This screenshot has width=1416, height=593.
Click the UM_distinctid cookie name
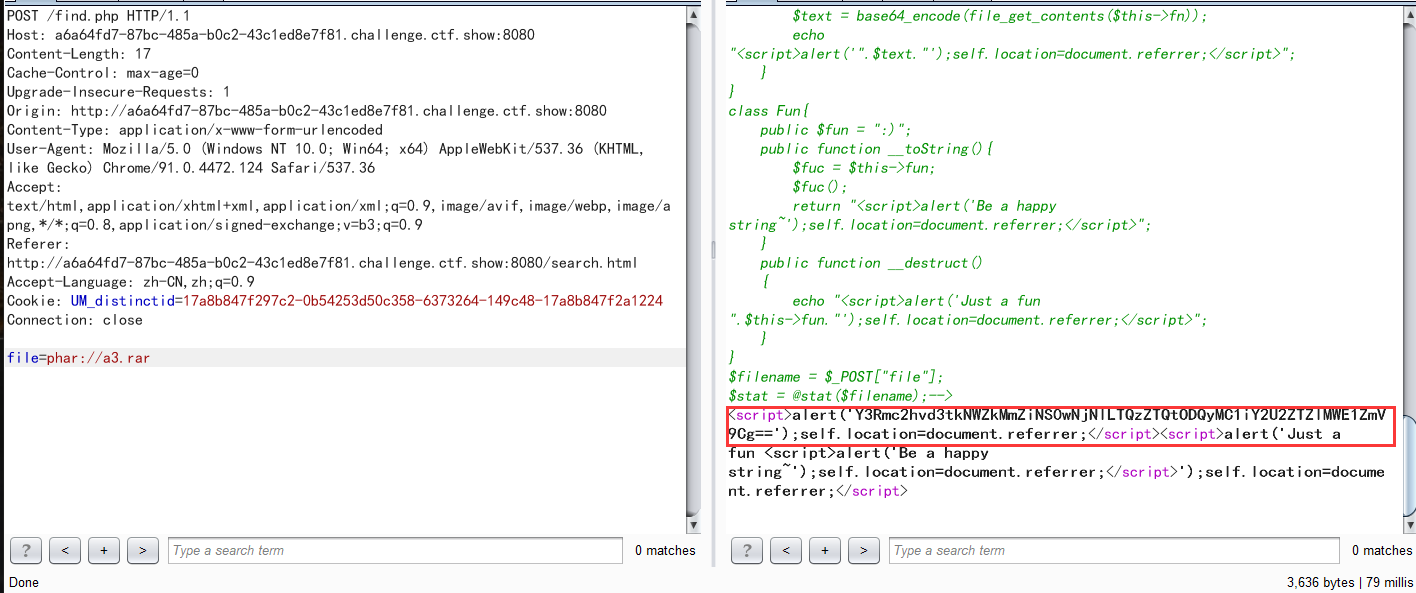click(x=122, y=301)
